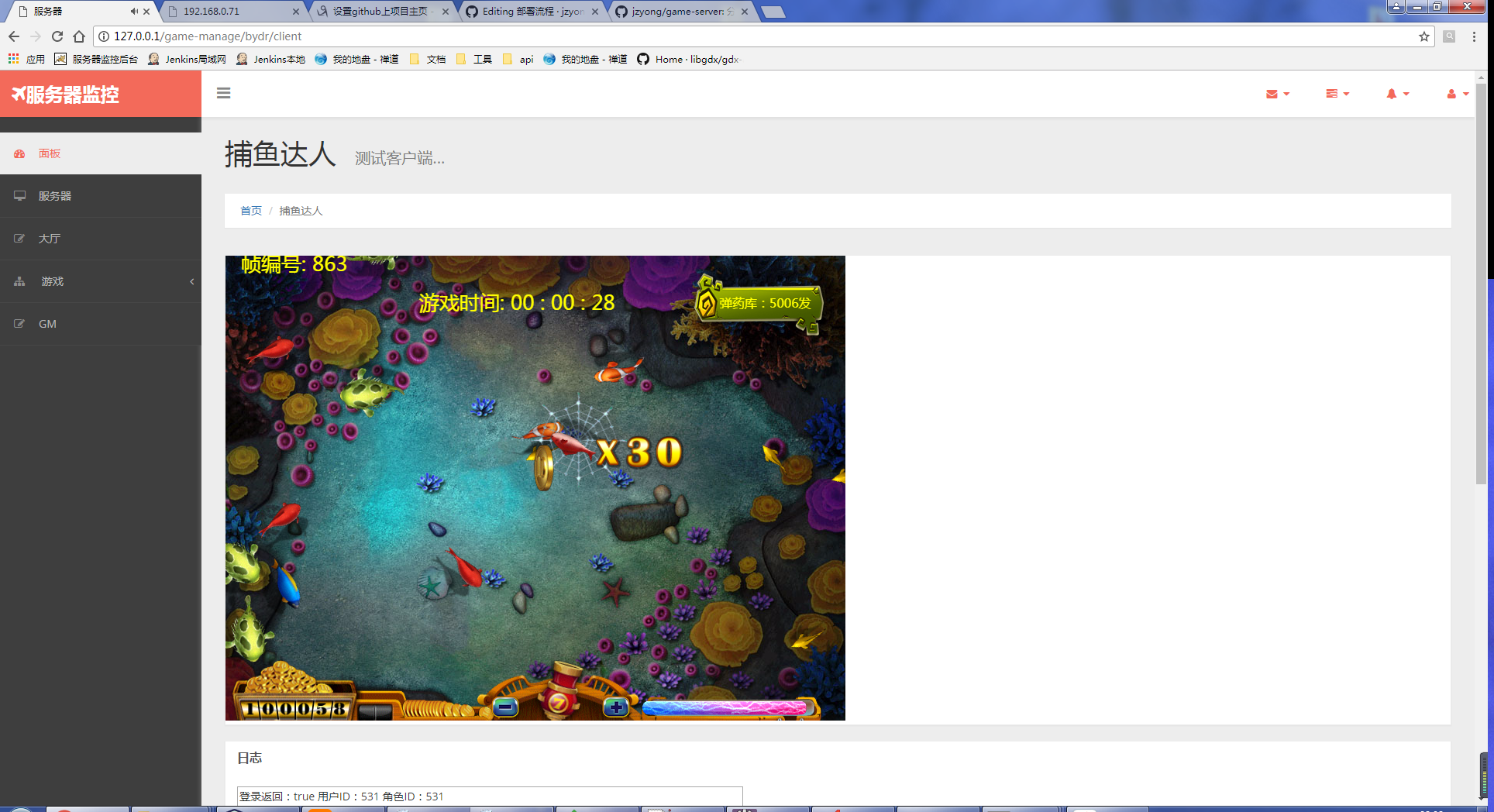Select 服务器 in the sidebar
The height and width of the screenshot is (812, 1494).
[101, 196]
